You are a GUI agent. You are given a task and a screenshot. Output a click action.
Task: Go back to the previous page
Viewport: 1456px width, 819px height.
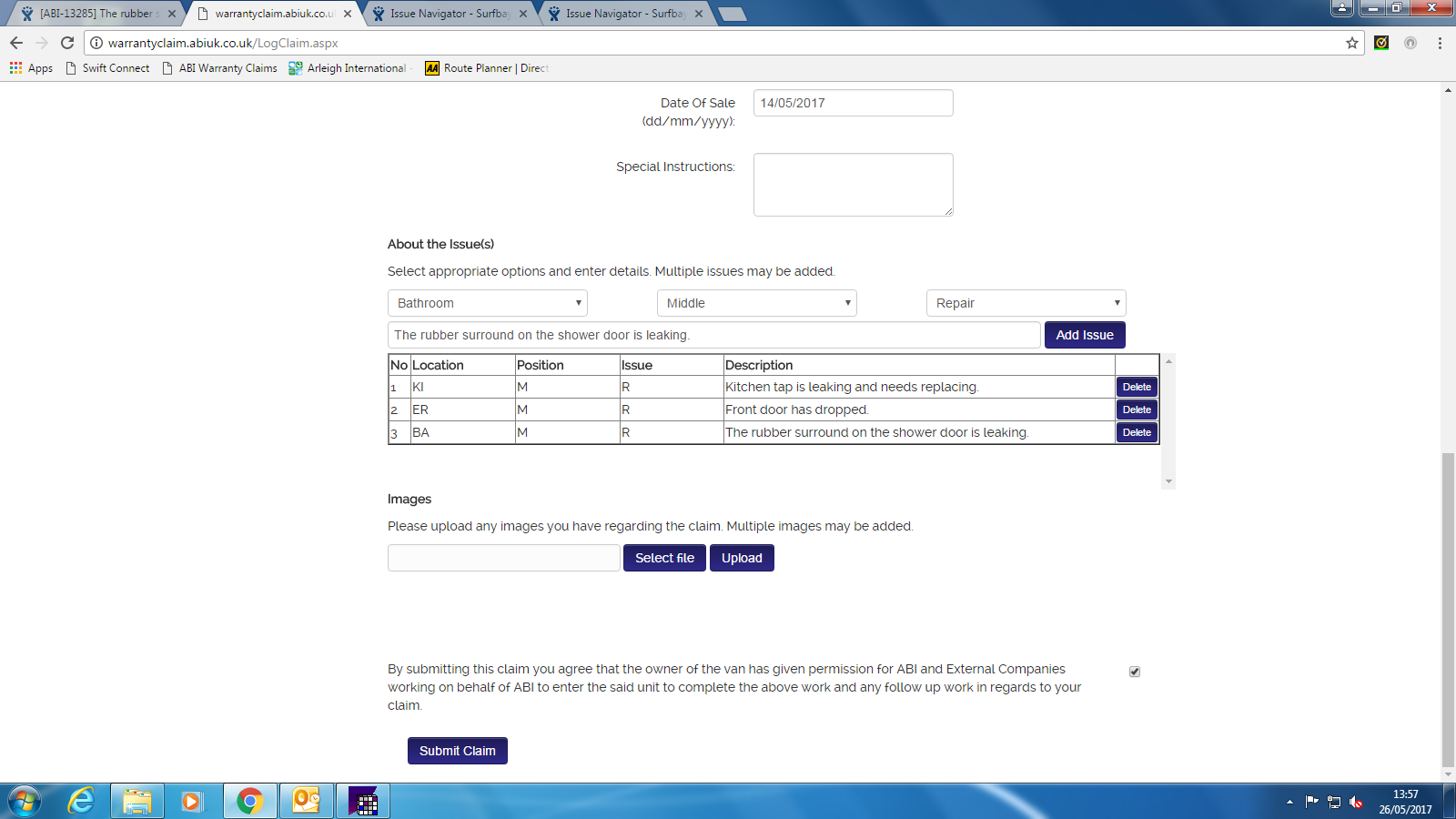[16, 43]
